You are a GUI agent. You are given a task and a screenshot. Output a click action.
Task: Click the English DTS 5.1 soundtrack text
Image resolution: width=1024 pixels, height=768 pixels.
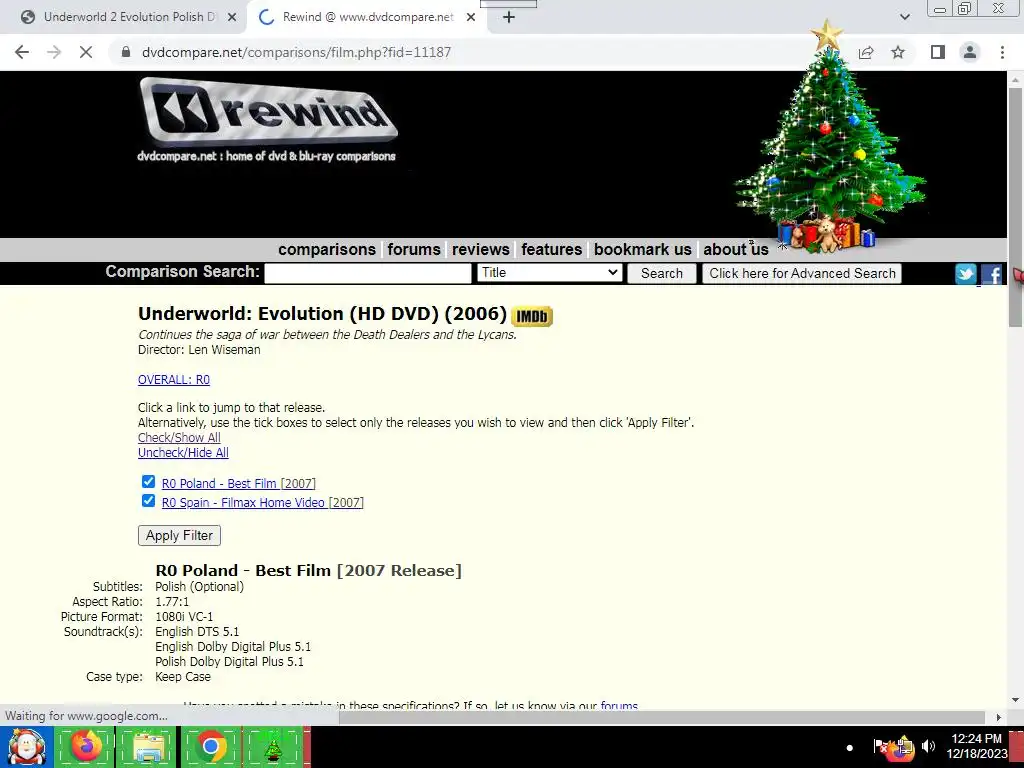pyautogui.click(x=197, y=632)
